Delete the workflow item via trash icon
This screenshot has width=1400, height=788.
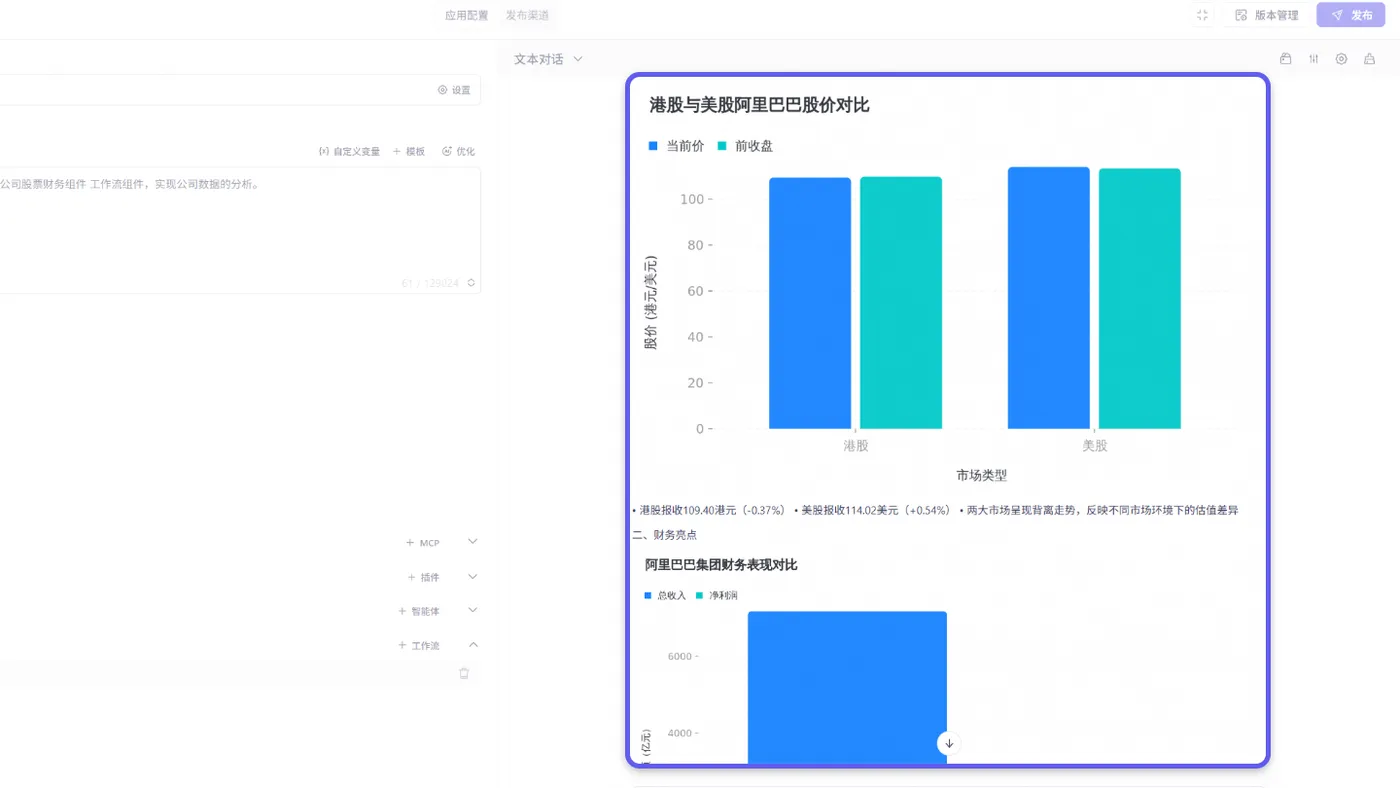coord(464,674)
